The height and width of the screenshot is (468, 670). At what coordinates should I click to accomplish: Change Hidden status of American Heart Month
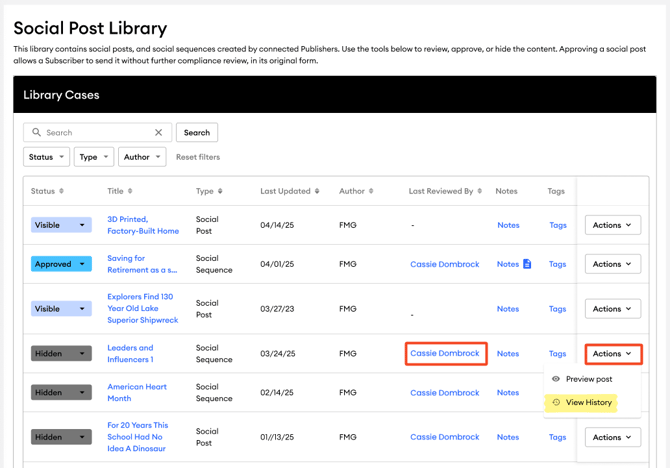click(61, 393)
